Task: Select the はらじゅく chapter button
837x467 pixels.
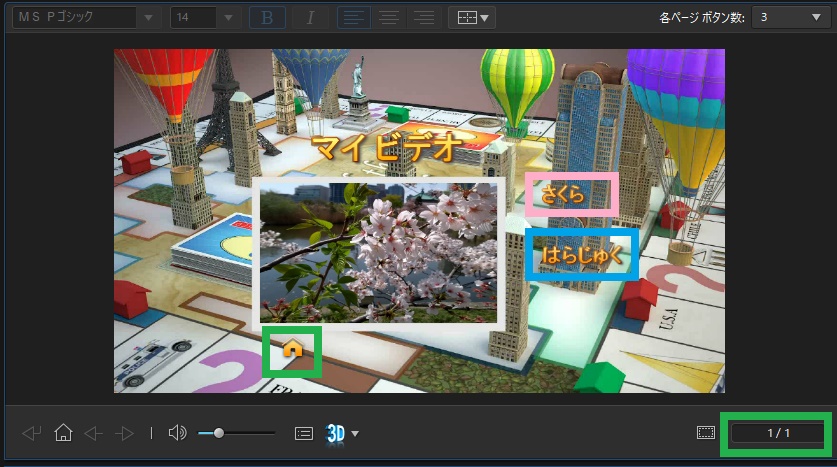Action: coord(583,255)
